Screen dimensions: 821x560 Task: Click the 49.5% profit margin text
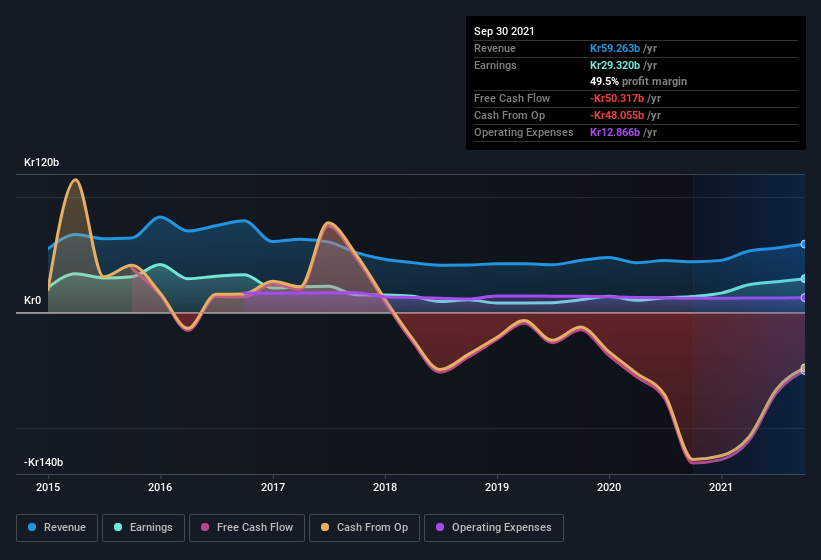(638, 81)
